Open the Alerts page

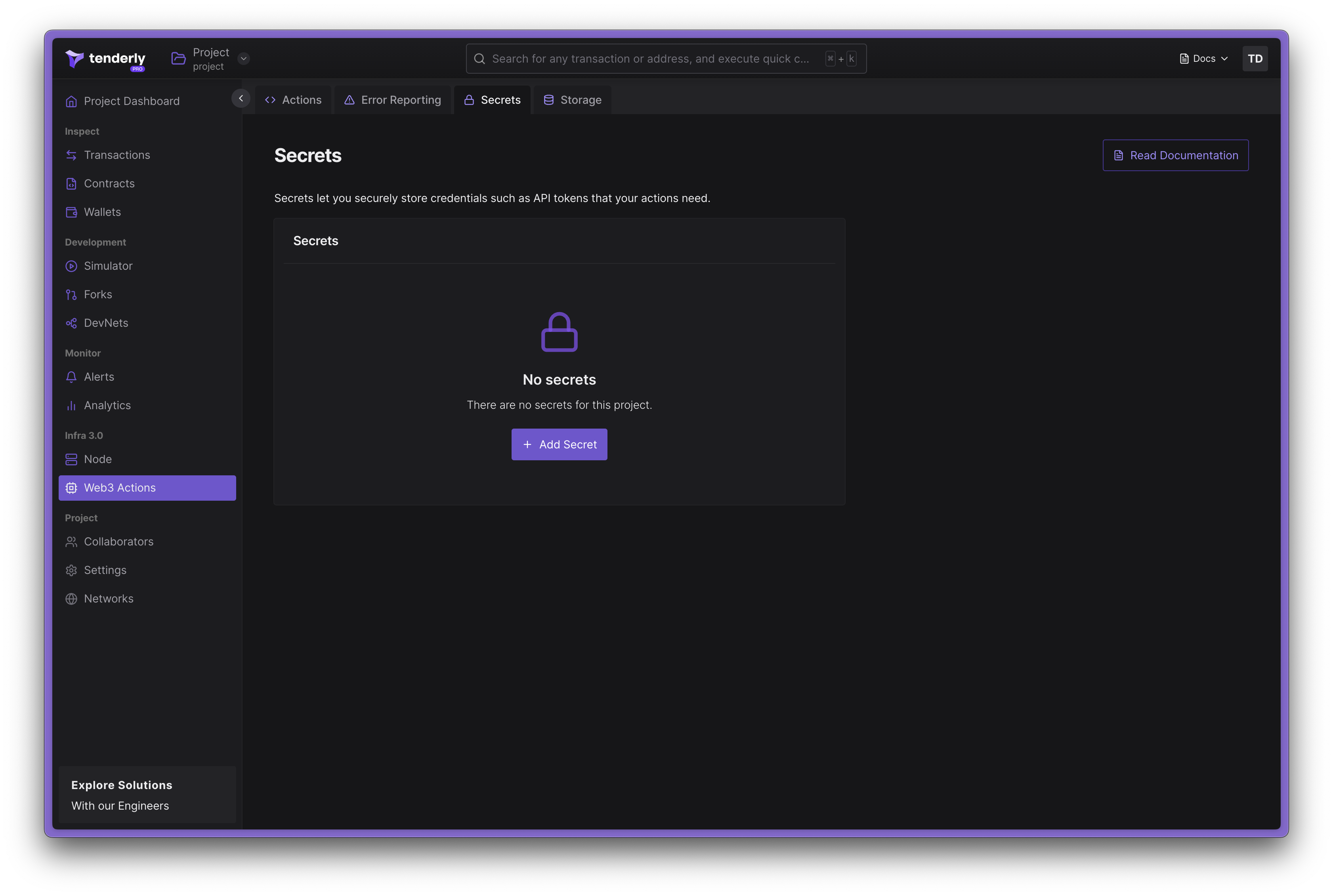tap(147, 377)
